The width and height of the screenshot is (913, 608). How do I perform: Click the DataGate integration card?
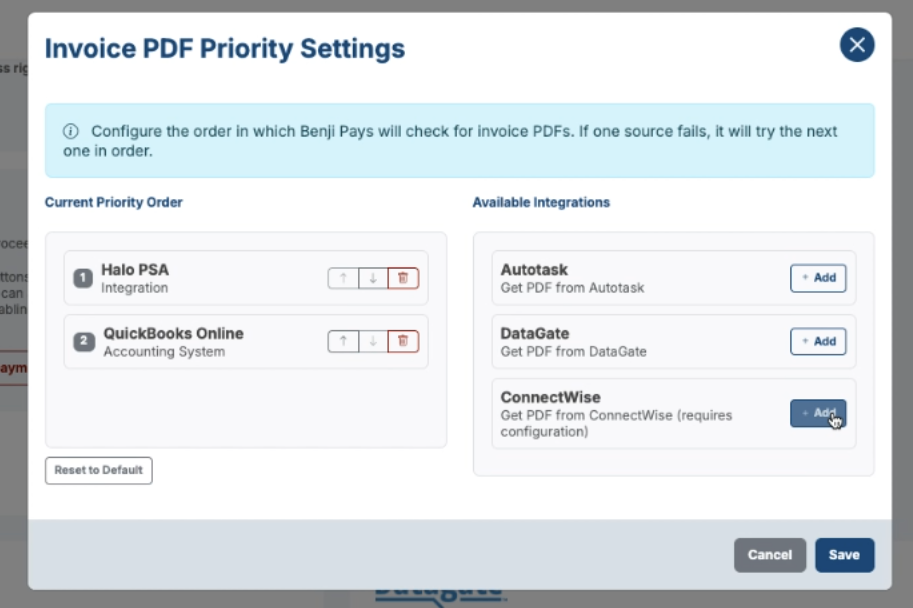pyautogui.click(x=674, y=342)
